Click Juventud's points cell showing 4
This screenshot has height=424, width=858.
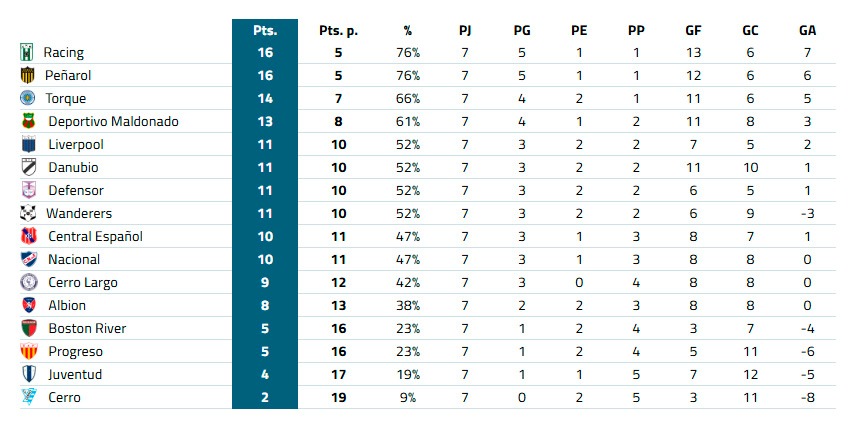coord(265,374)
